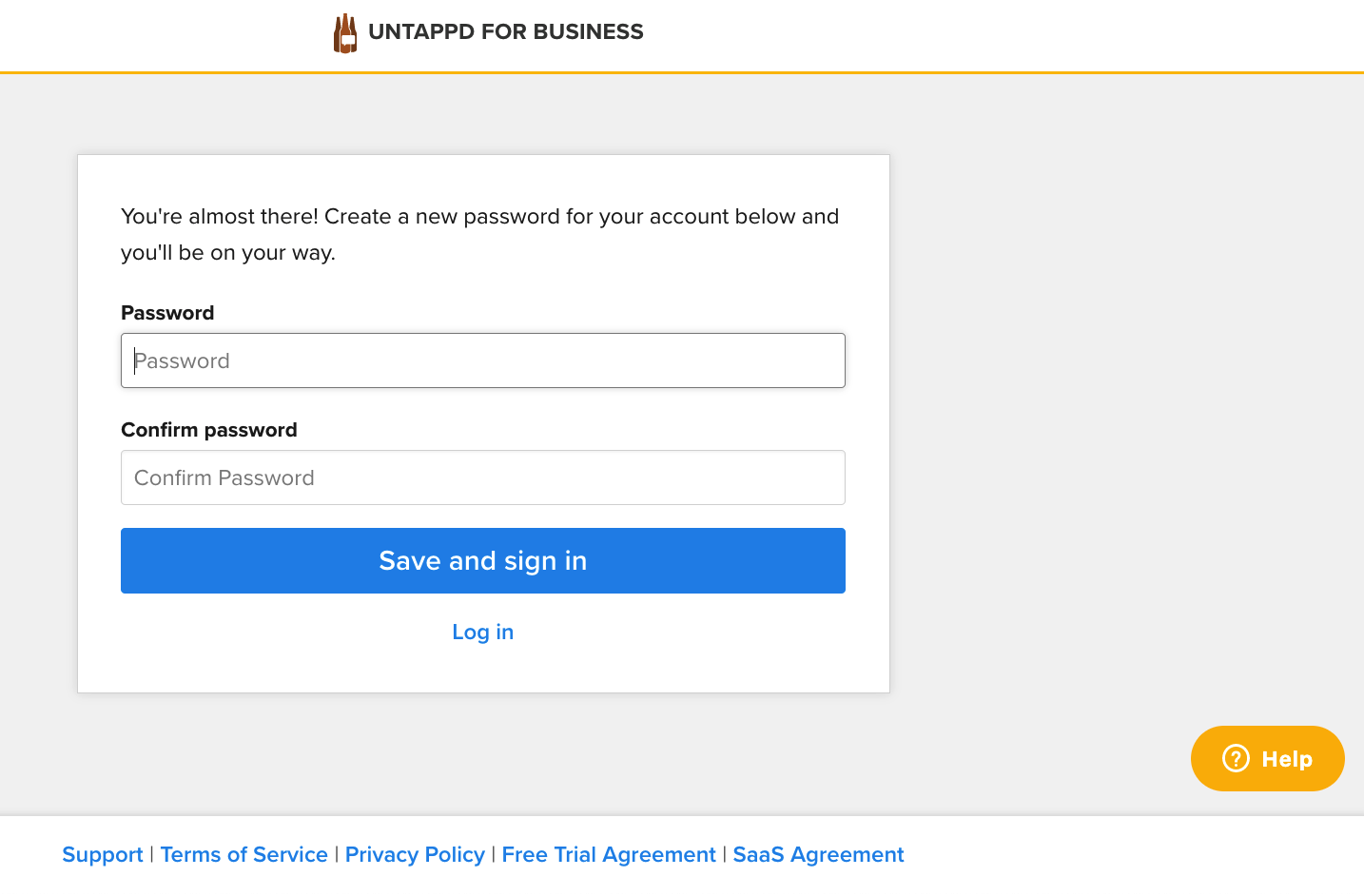Image resolution: width=1364 pixels, height=896 pixels.
Task: Open the Untappd for Business header title
Action: 505,32
